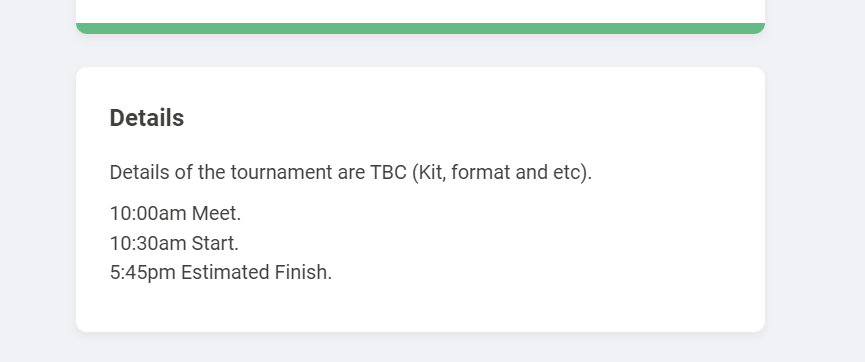Image resolution: width=865 pixels, height=362 pixels.
Task: Click the word Estimated
Action: click(225, 272)
